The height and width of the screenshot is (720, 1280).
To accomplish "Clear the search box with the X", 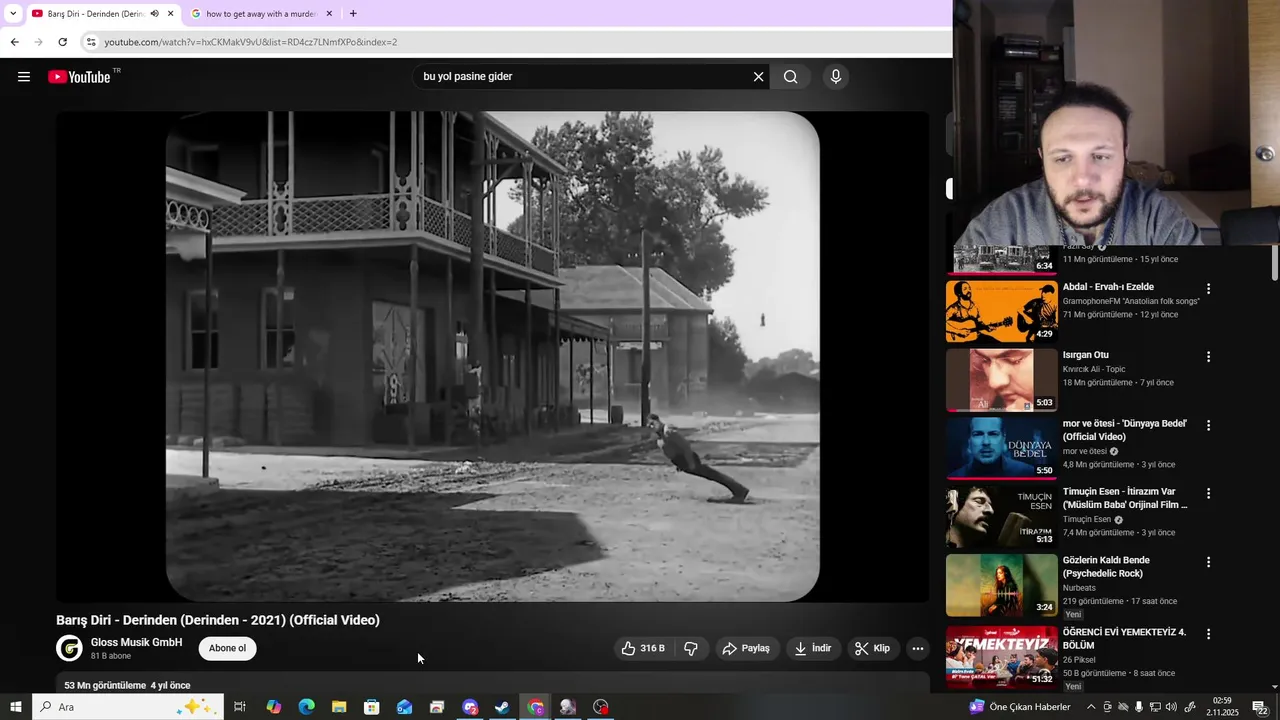I will click(x=758, y=77).
